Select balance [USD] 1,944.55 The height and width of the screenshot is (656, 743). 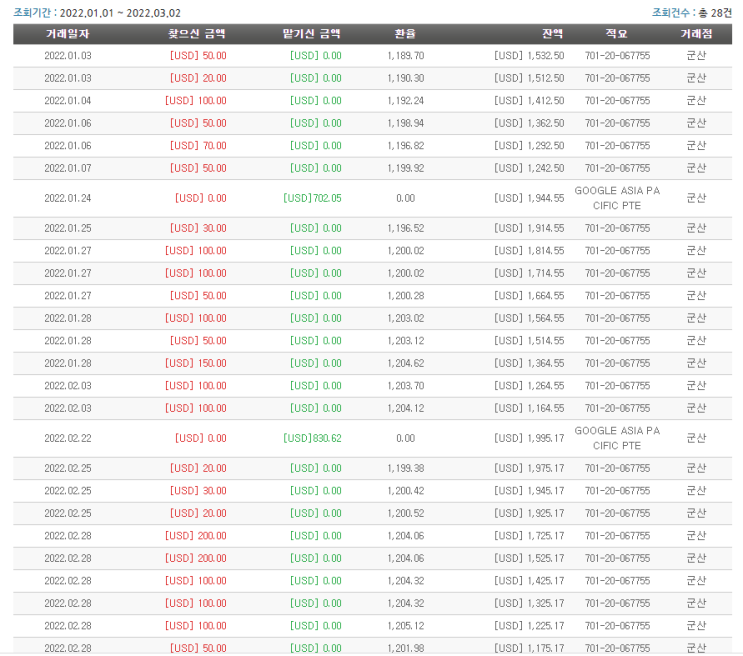click(x=529, y=198)
